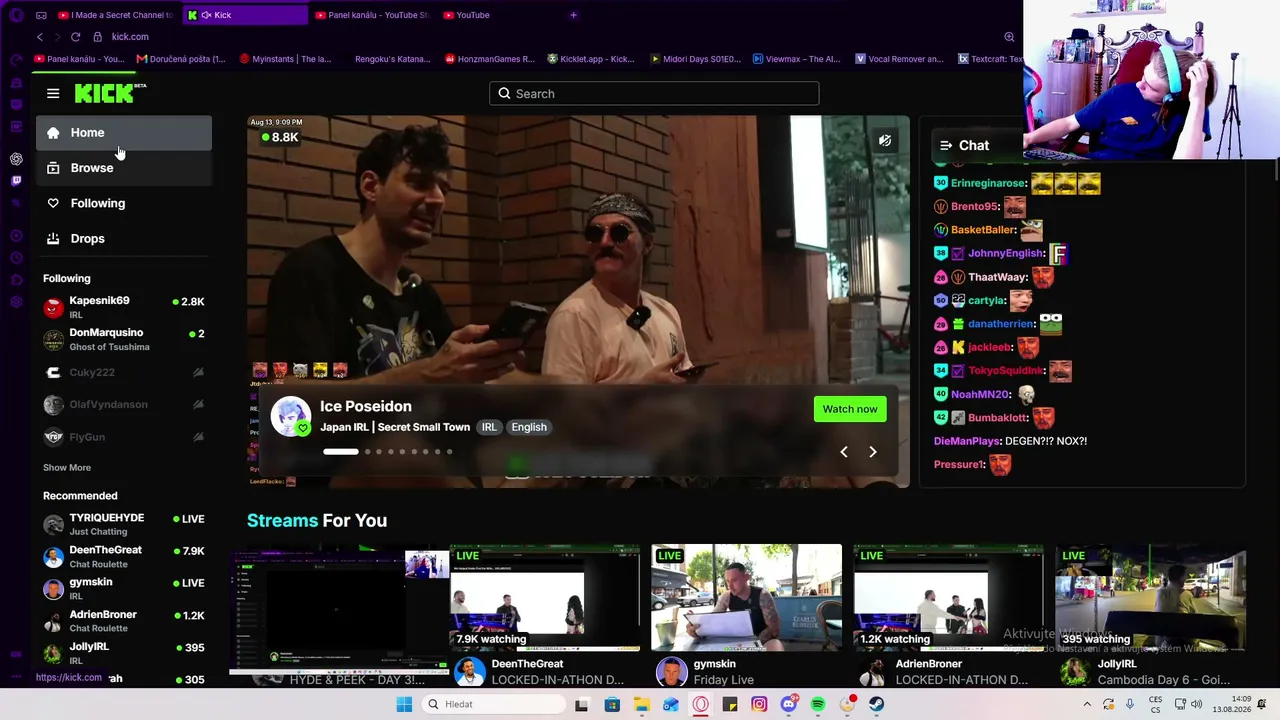Reload the current page
The width and height of the screenshot is (1280, 720).
pyautogui.click(x=75, y=37)
